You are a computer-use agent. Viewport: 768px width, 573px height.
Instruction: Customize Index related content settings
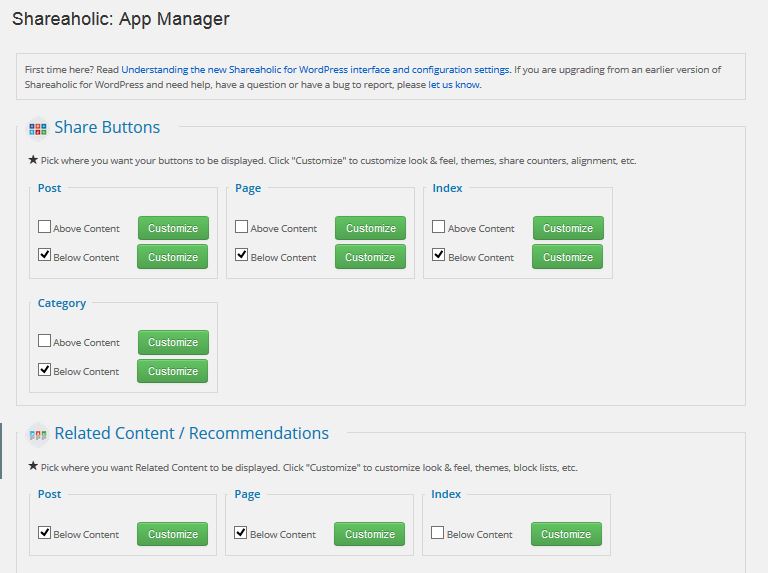pos(566,534)
